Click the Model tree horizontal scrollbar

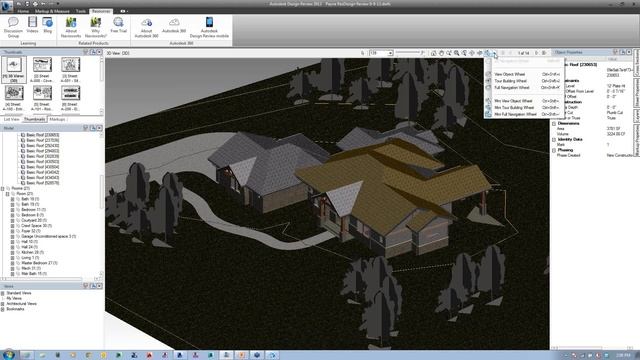pyautogui.click(x=50, y=279)
